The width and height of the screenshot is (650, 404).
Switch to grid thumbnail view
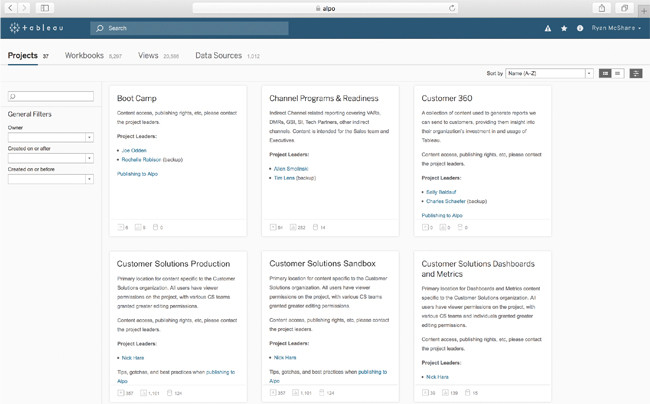coord(605,73)
